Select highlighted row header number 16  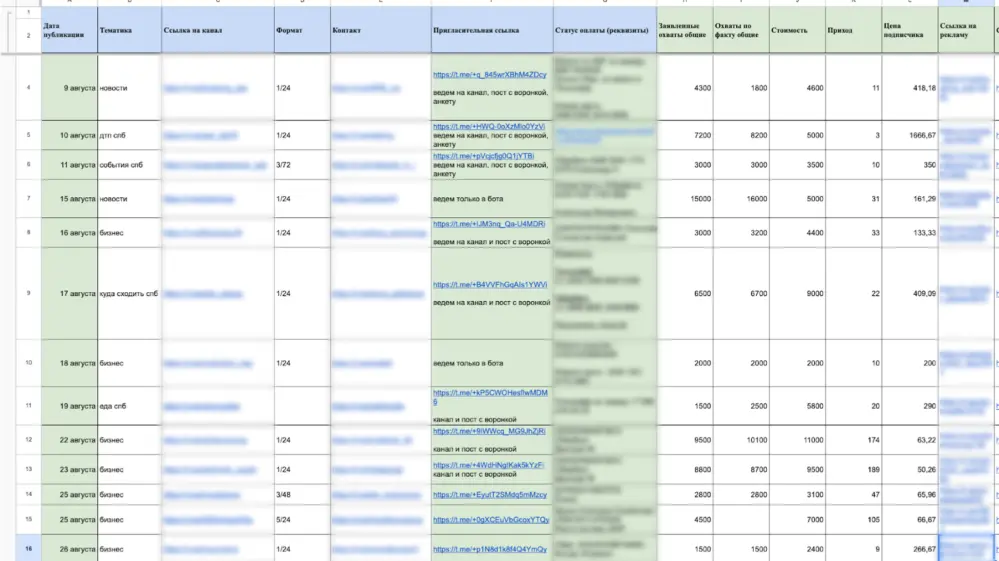(x=28, y=548)
